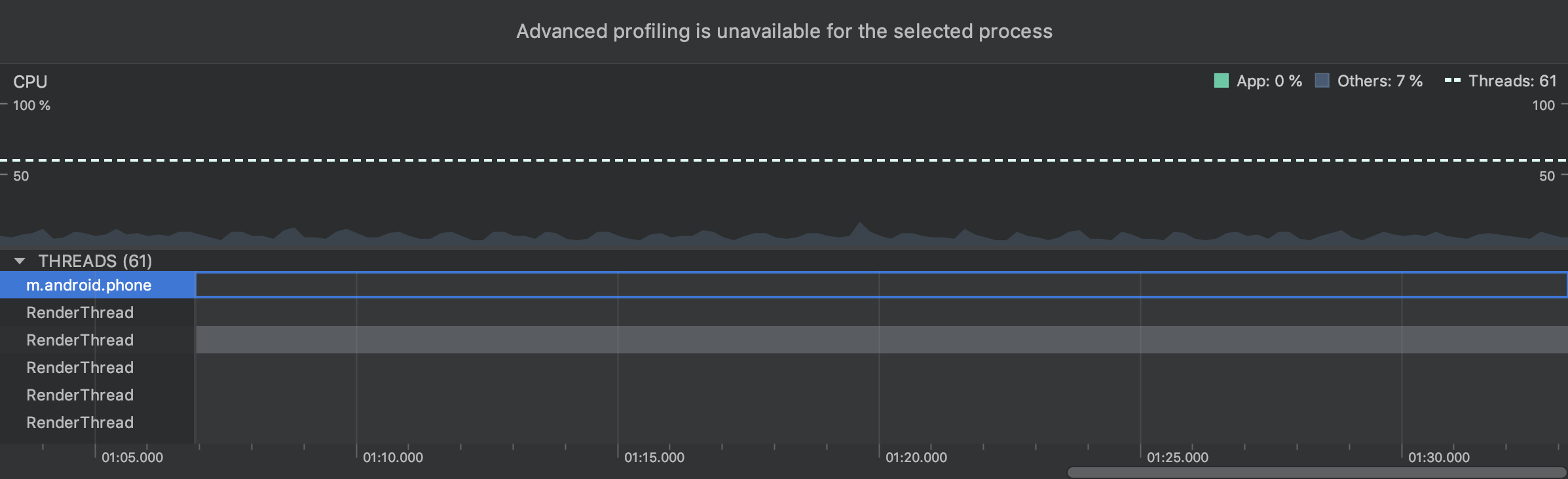Select the last RenderThread in the list
The image size is (1568, 479).
coord(80,423)
